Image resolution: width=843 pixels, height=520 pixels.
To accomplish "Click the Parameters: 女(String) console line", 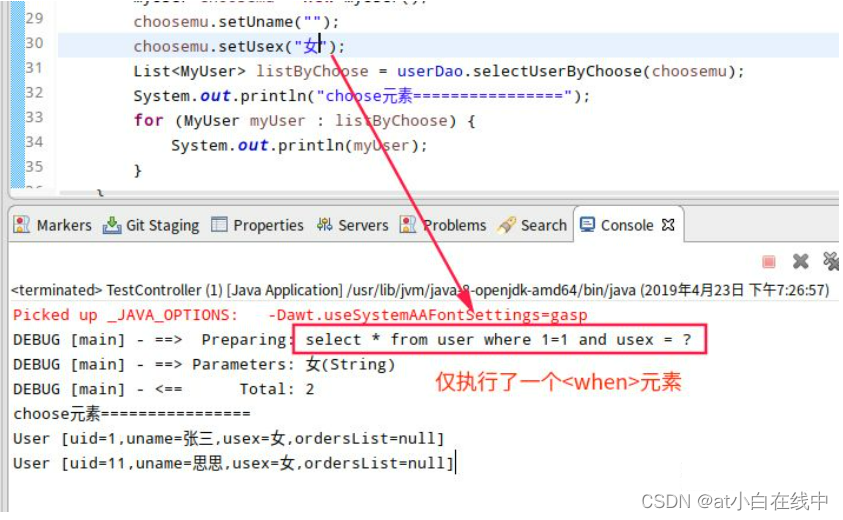I will click(x=204, y=365).
